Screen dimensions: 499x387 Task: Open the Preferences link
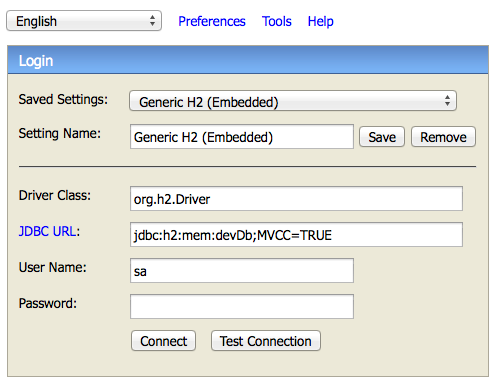click(x=212, y=21)
